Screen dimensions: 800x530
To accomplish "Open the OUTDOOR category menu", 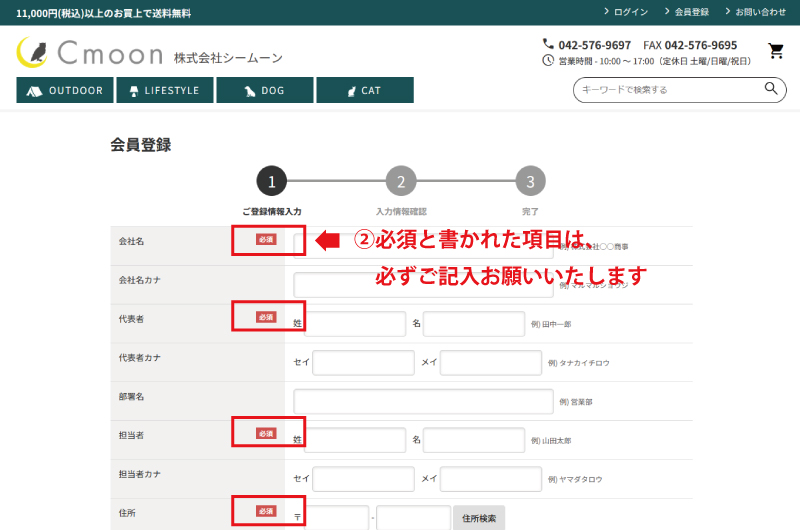I will tap(65, 90).
